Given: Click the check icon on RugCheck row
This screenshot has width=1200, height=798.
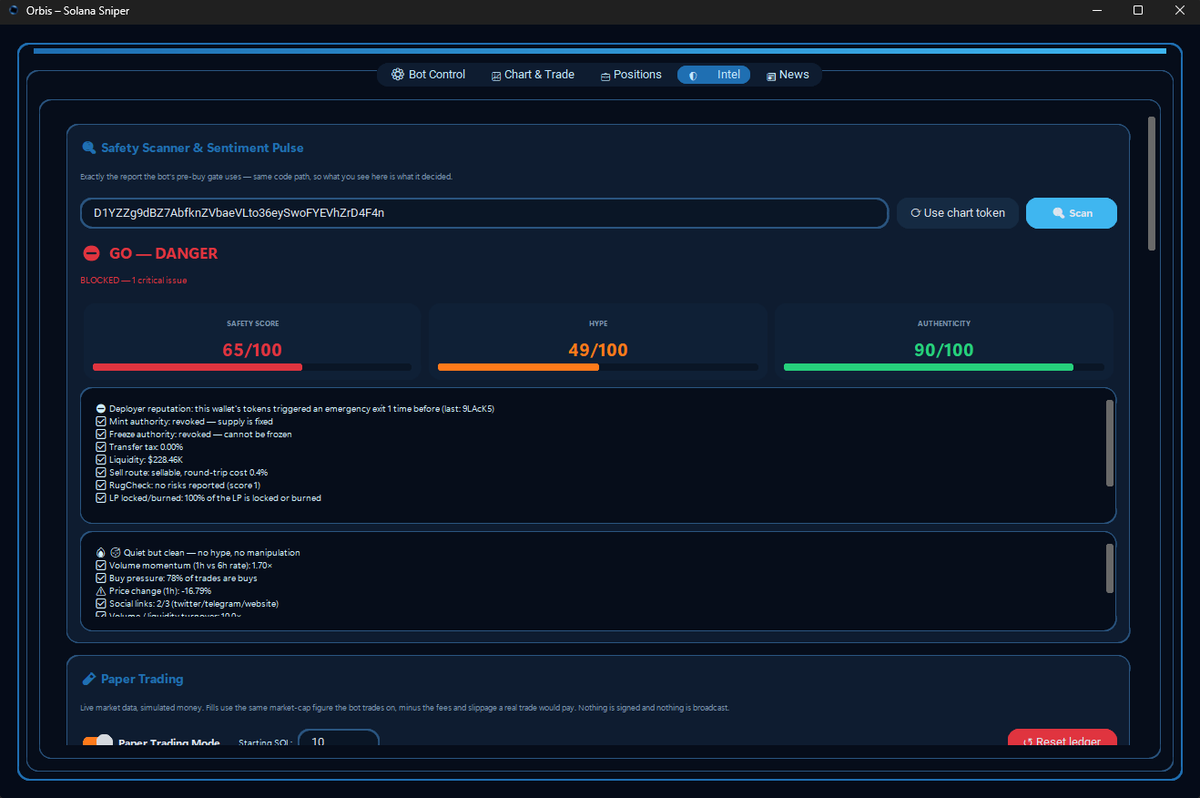Looking at the screenshot, I should [x=101, y=485].
